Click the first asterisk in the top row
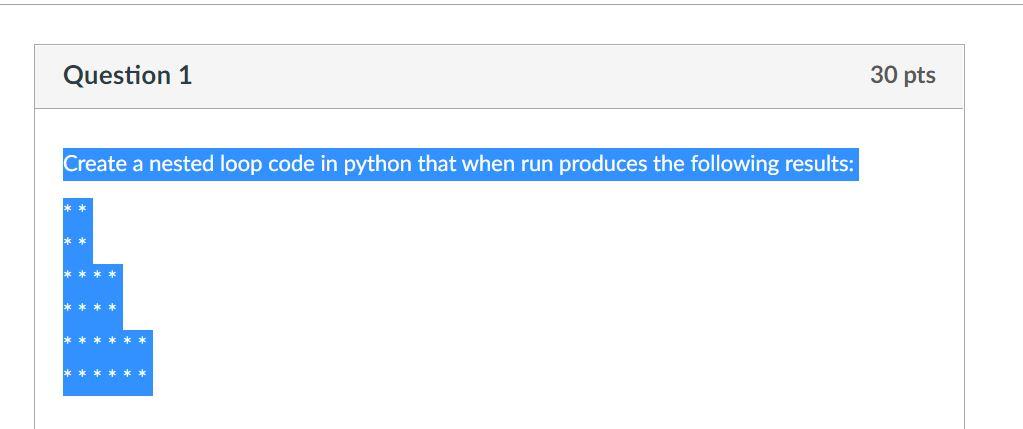This screenshot has height=429, width=1023. (x=67, y=209)
